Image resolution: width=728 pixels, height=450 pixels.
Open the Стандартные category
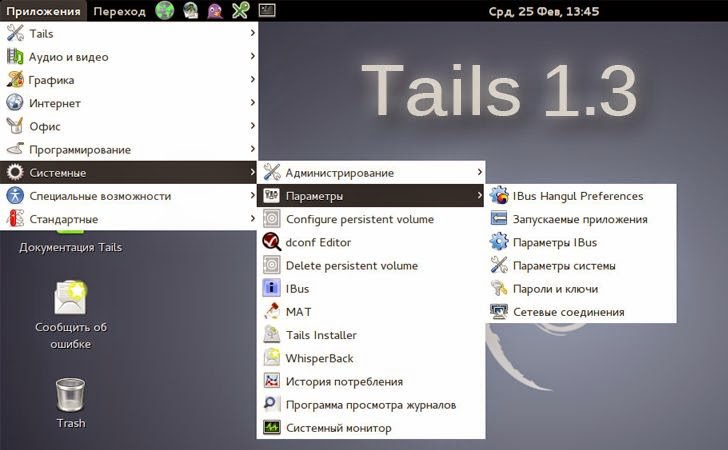[129, 219]
